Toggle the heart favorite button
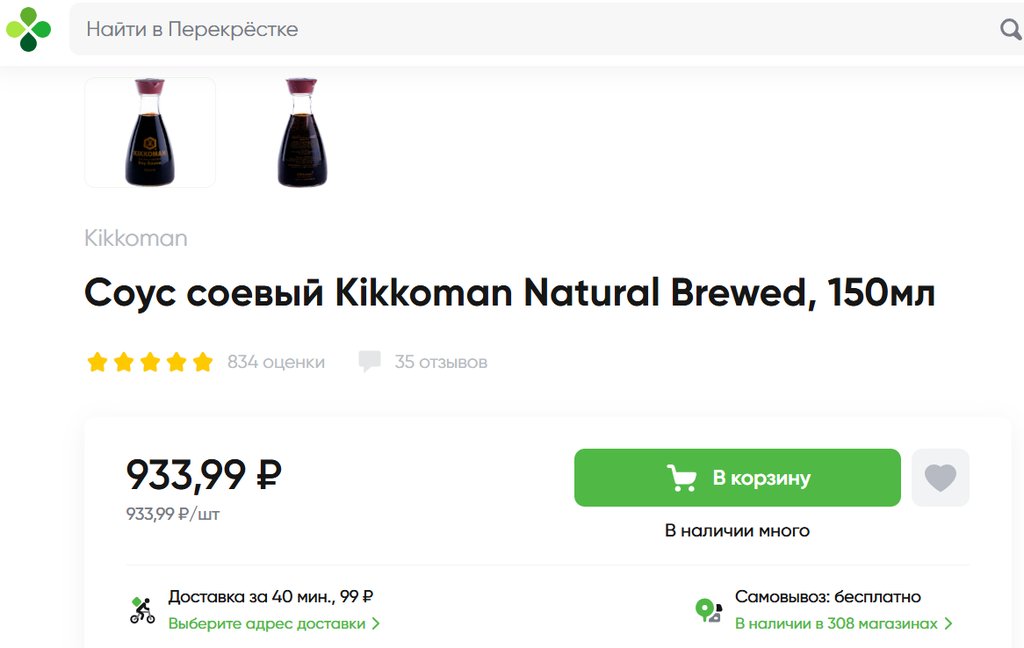Viewport: 1024px width, 648px height. [x=940, y=478]
